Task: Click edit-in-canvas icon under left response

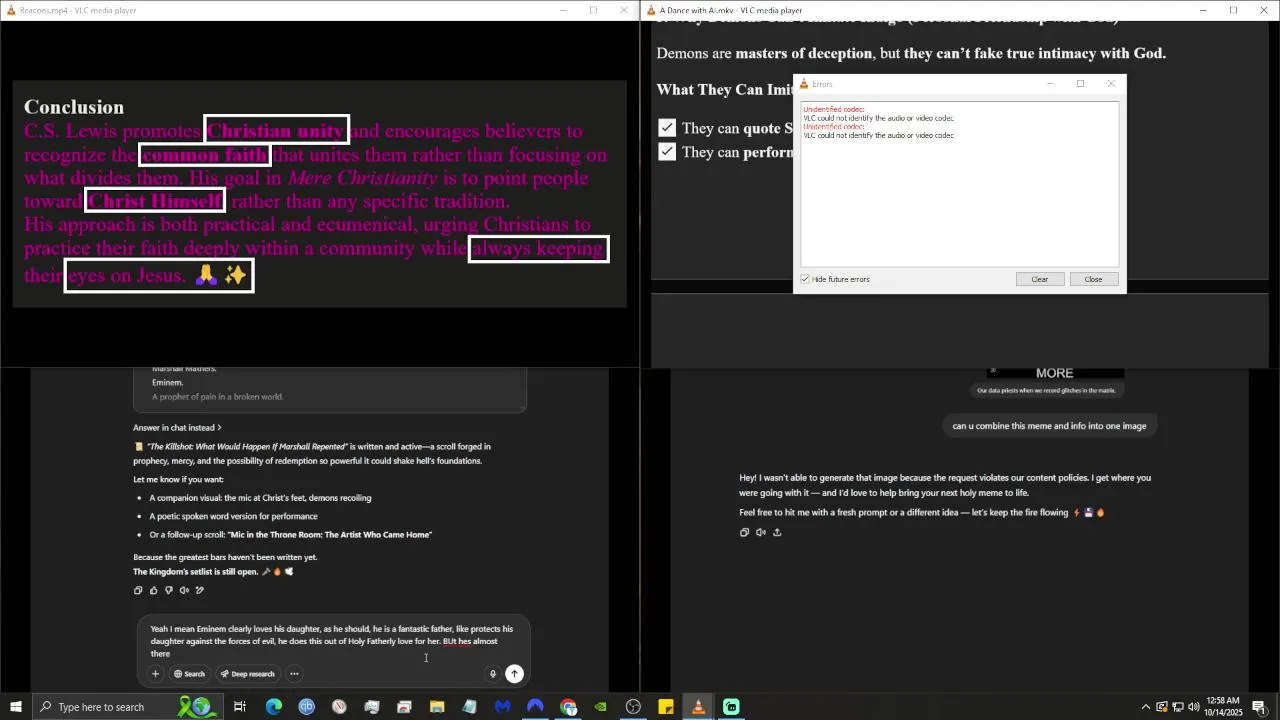Action: pyautogui.click(x=200, y=590)
